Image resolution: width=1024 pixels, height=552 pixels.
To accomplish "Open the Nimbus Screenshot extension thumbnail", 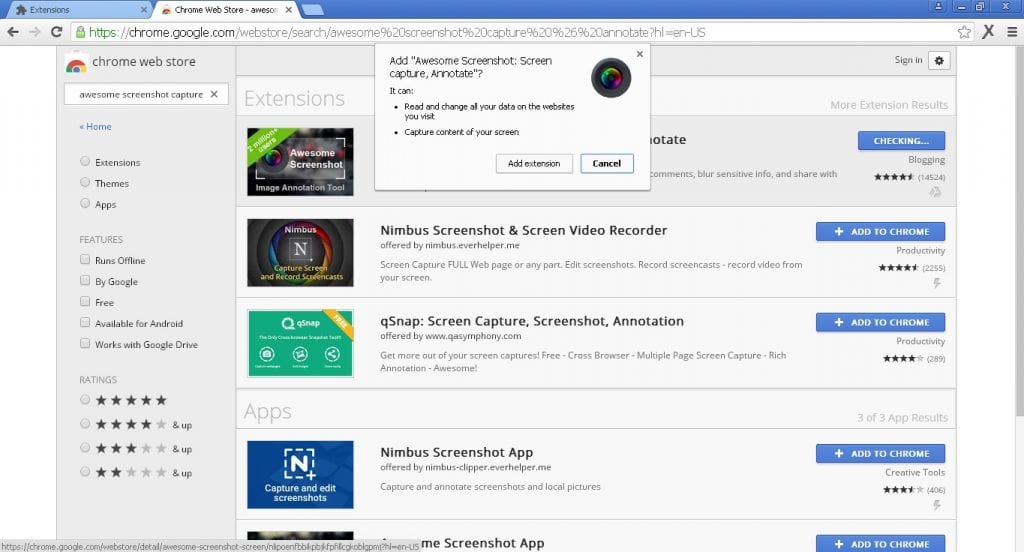I will (x=300, y=252).
